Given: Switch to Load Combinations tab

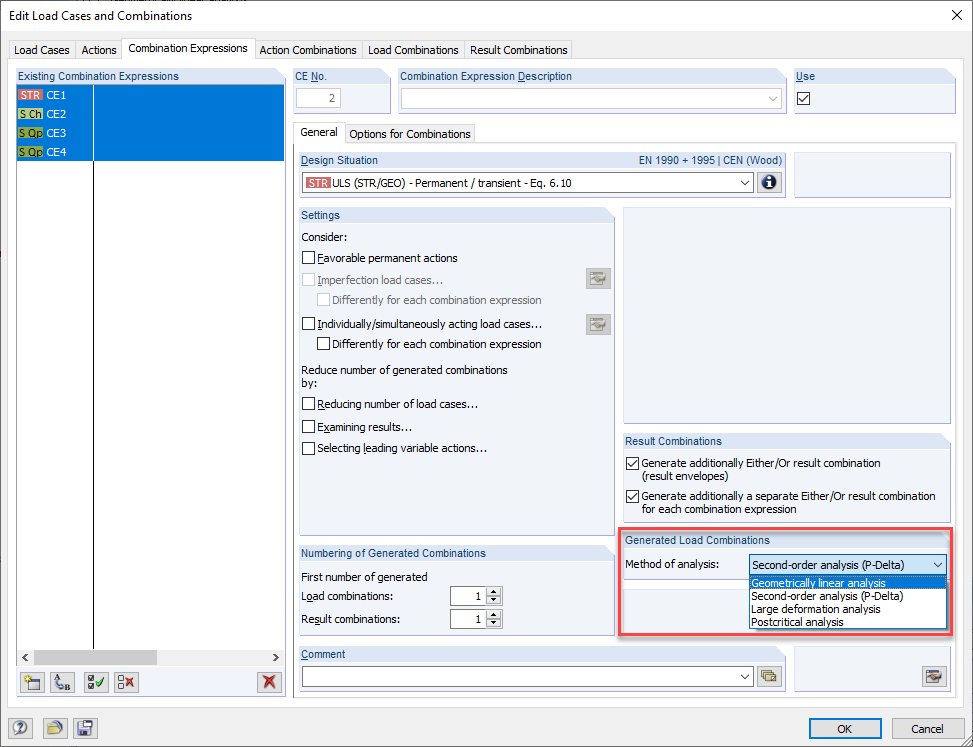Looking at the screenshot, I should (x=413, y=50).
